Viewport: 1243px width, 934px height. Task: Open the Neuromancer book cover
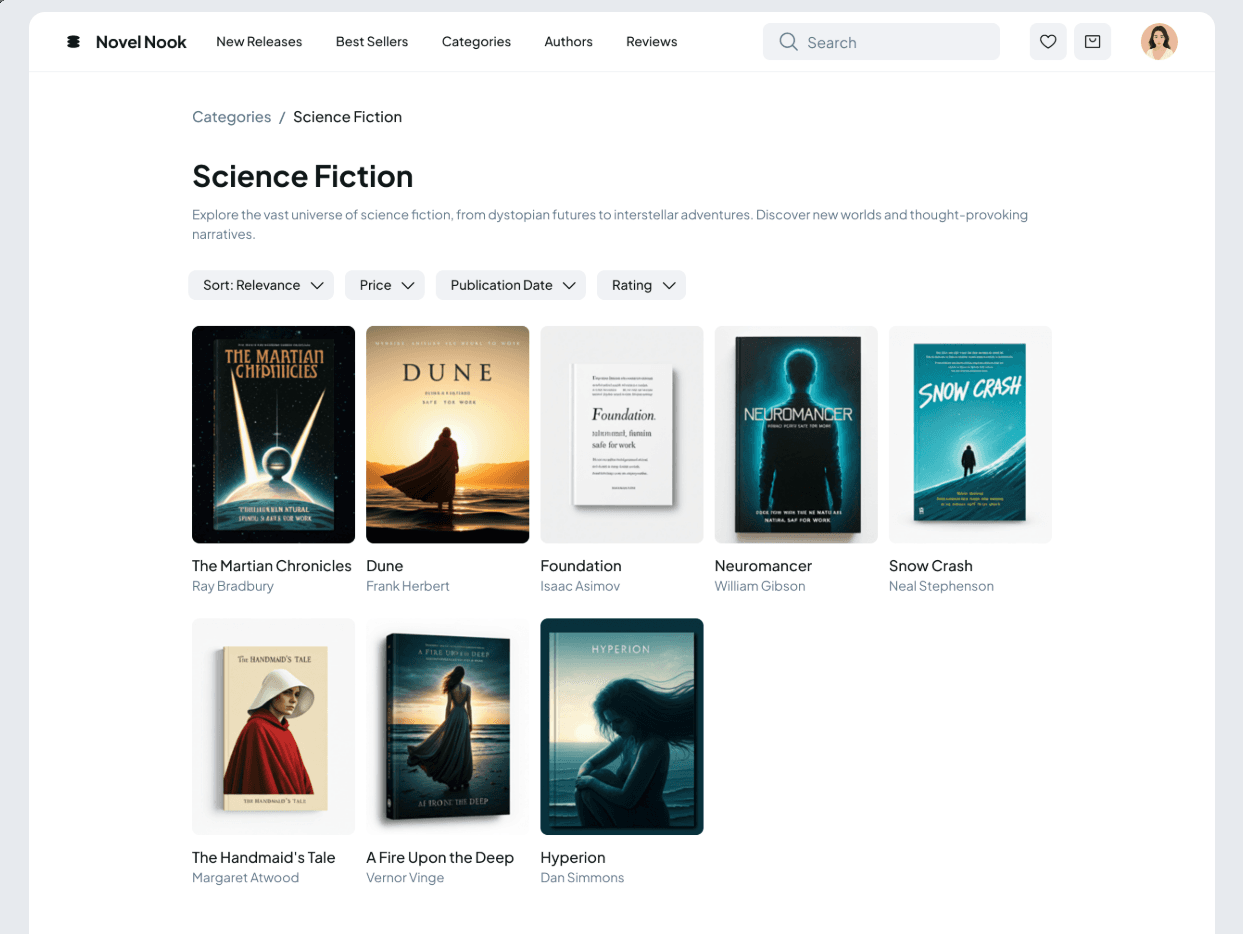(x=796, y=434)
